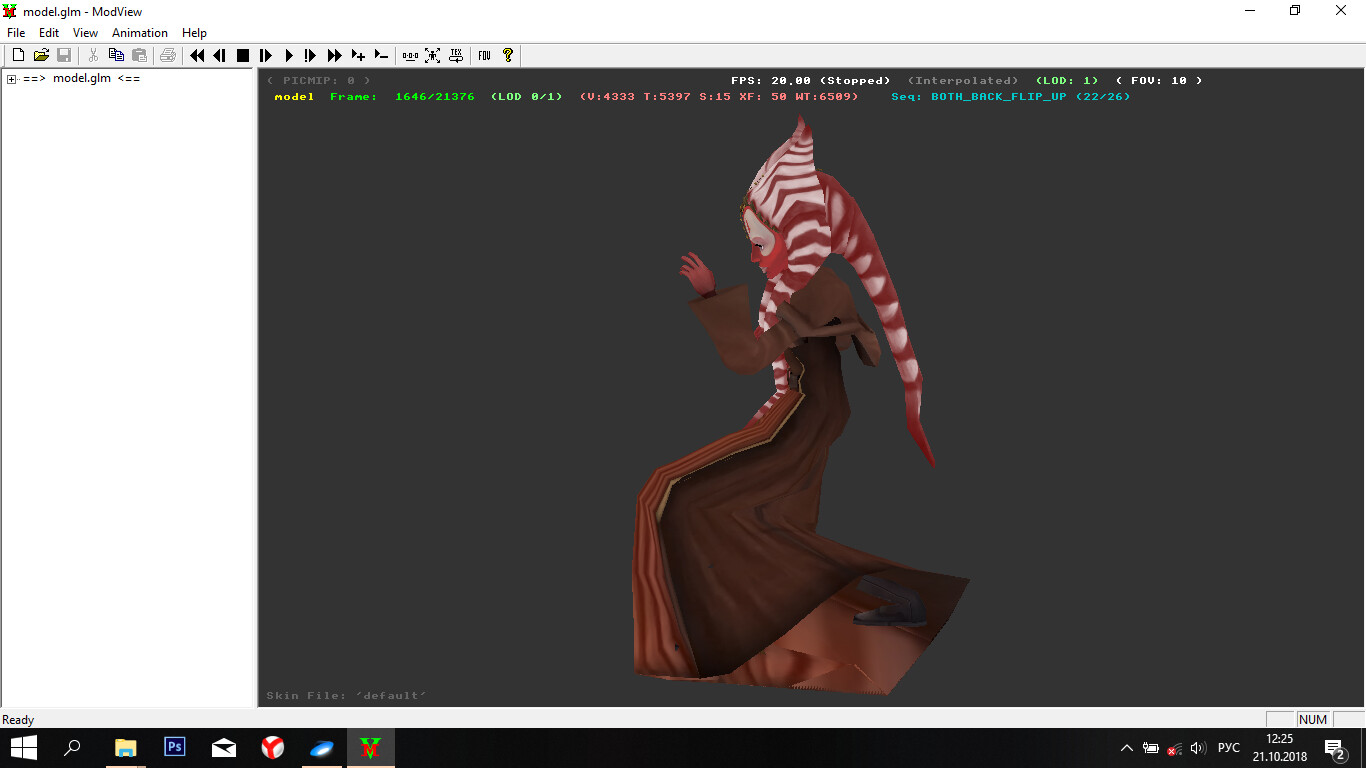The height and width of the screenshot is (768, 1366).
Task: Click the FOV: 10 overlay label
Action: coord(1159,80)
